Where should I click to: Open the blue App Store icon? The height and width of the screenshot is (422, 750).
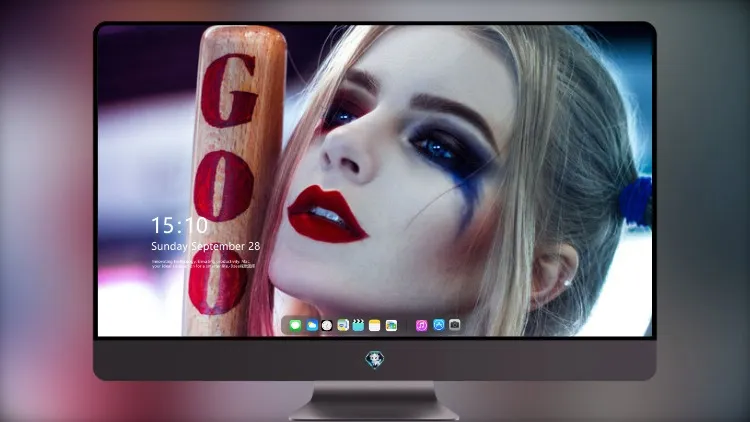[x=439, y=325]
